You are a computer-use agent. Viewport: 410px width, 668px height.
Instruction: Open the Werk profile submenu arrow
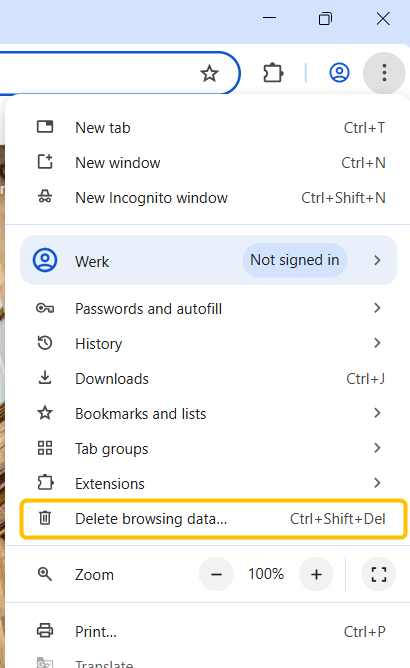(377, 260)
